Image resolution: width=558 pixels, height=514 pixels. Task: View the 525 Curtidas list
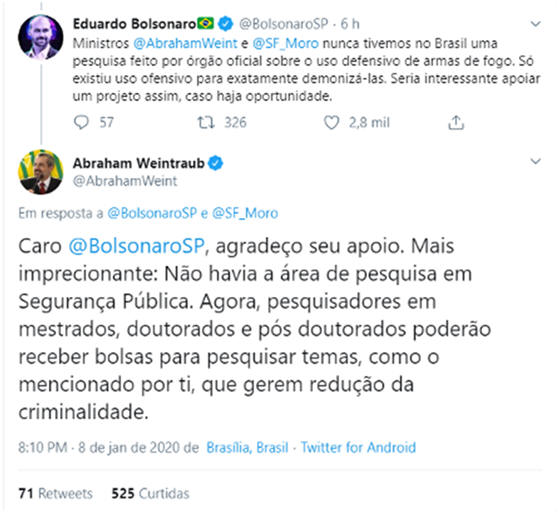150,494
